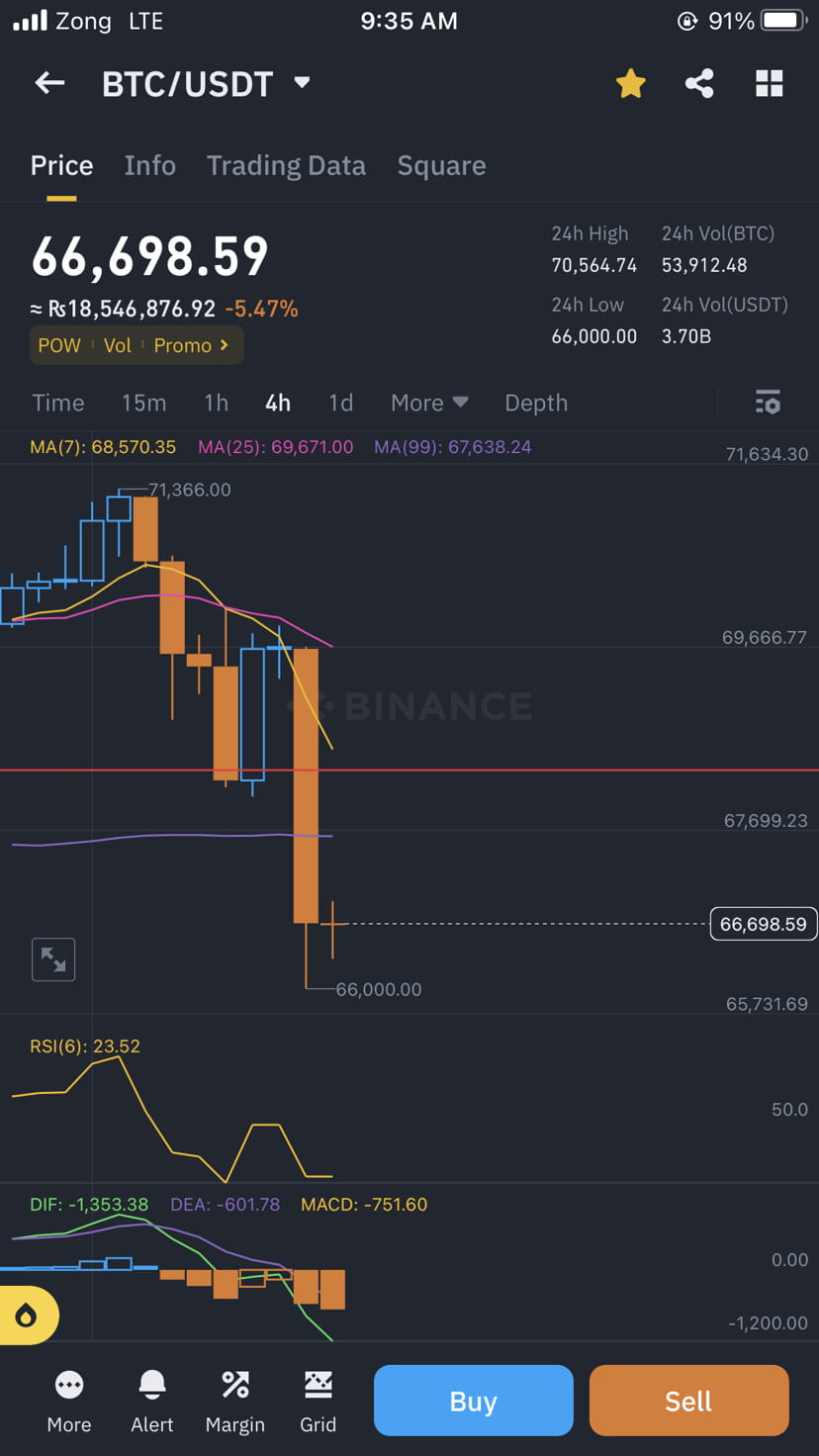Tap the battery icon in status bar
819x1456 pixels.
point(785,21)
